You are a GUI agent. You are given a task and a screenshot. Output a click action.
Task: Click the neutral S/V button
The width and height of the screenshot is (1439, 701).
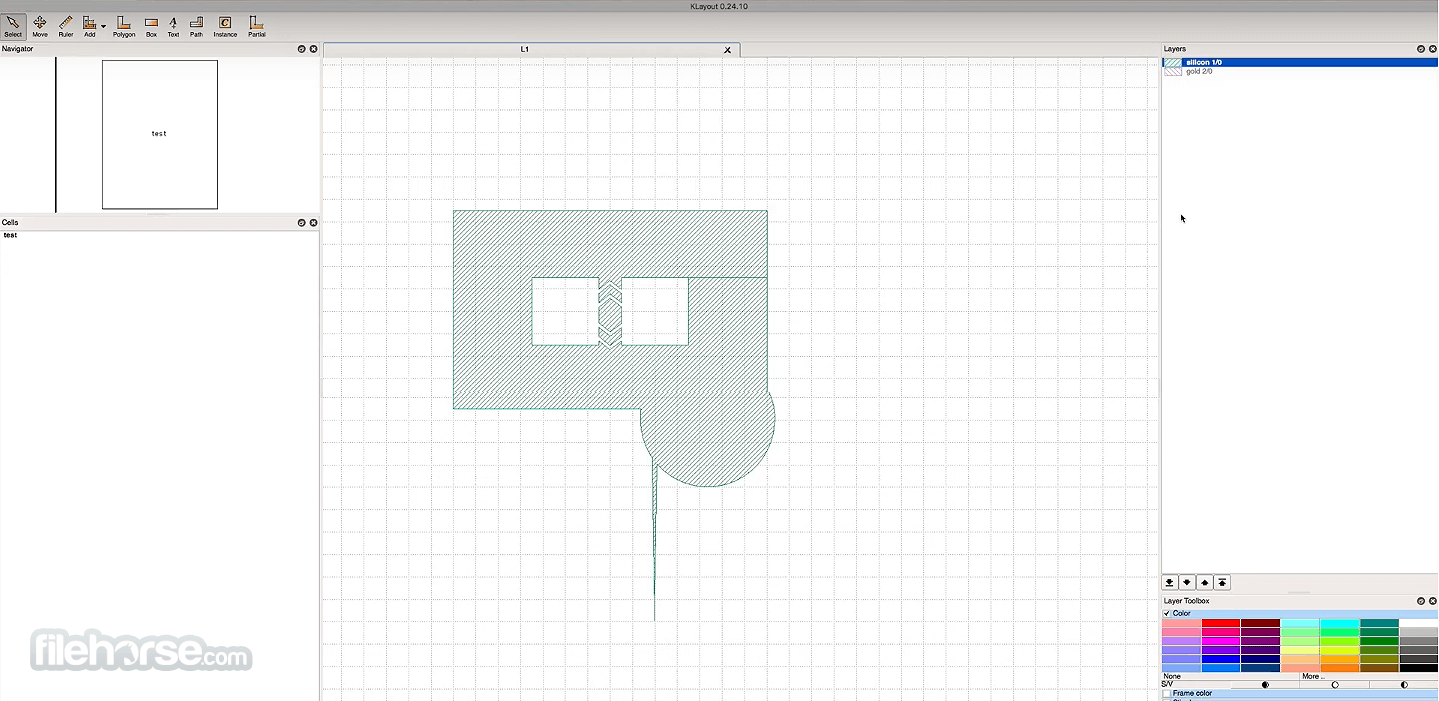pyautogui.click(x=1335, y=685)
